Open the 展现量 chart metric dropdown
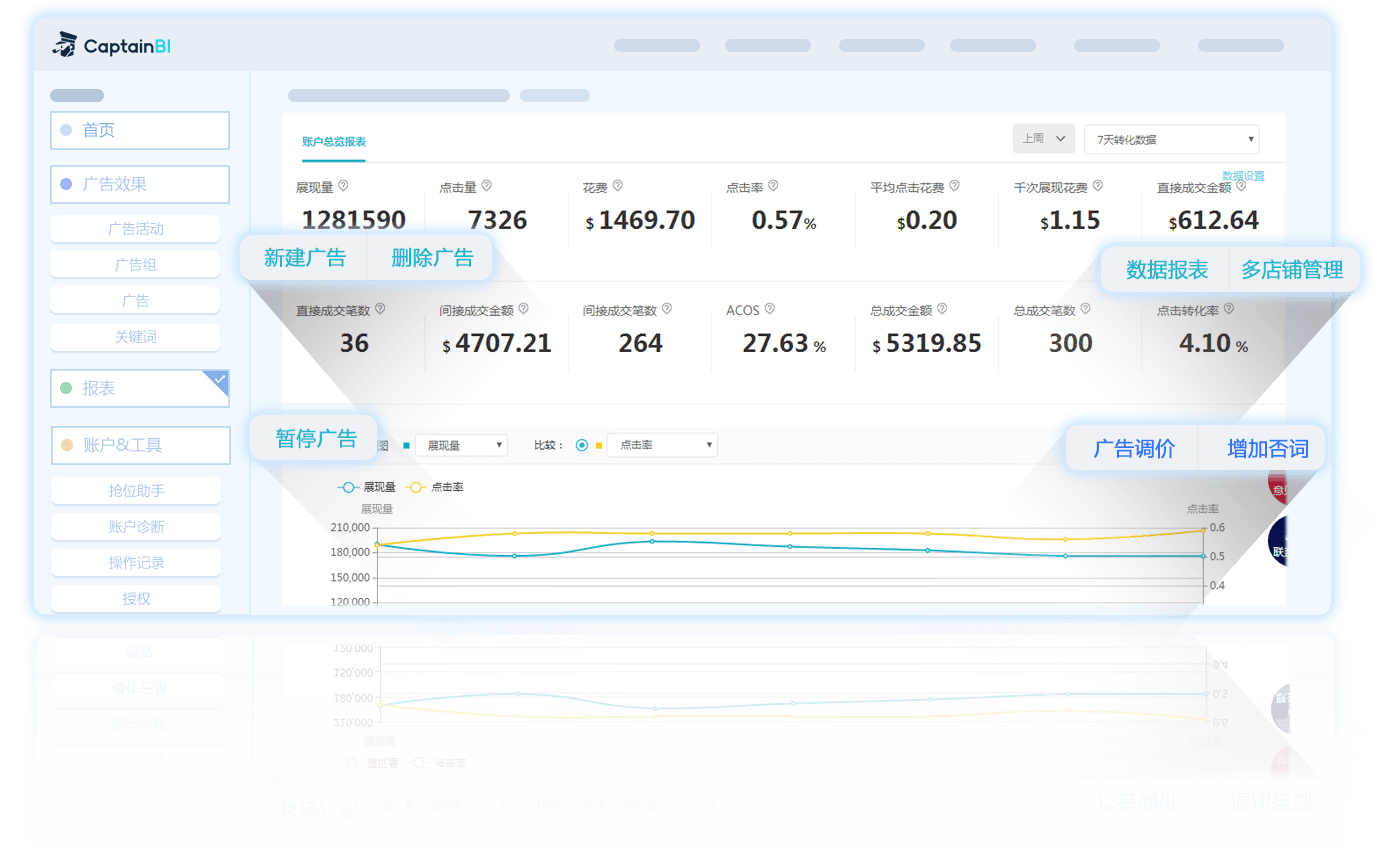The image size is (1375, 848). pos(461,445)
